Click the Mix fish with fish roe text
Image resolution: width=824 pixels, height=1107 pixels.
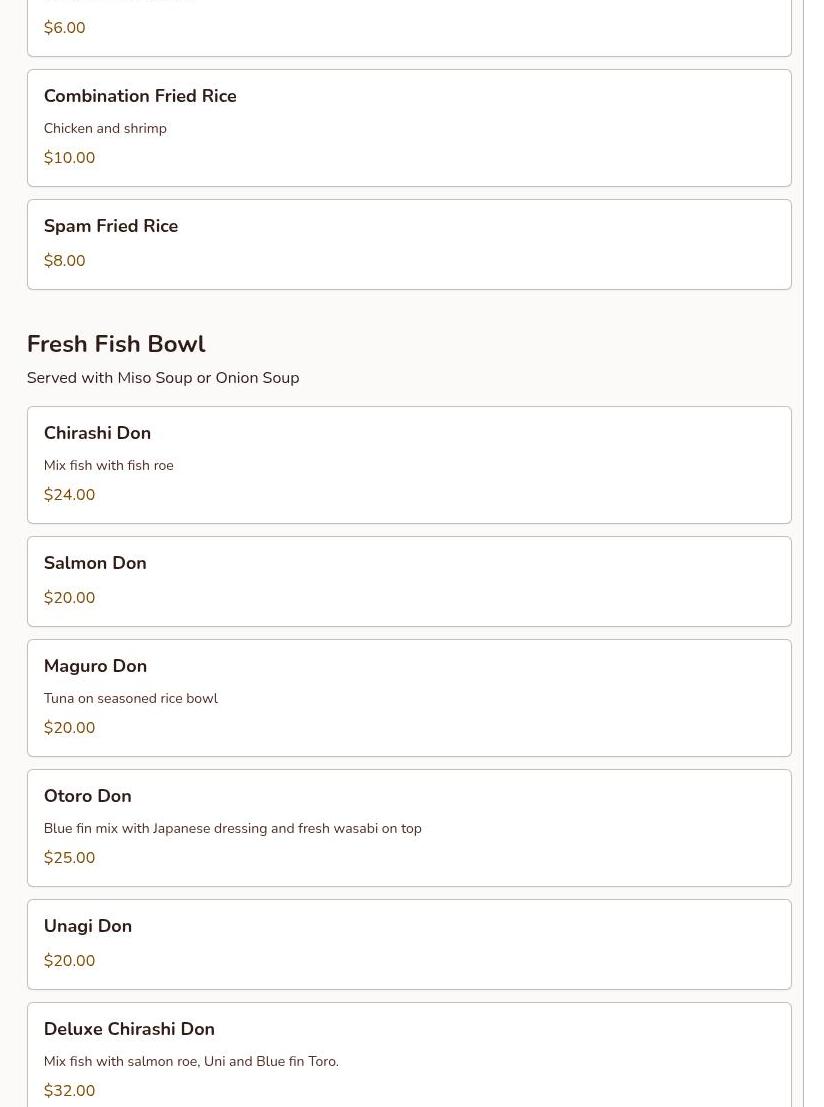point(108,465)
